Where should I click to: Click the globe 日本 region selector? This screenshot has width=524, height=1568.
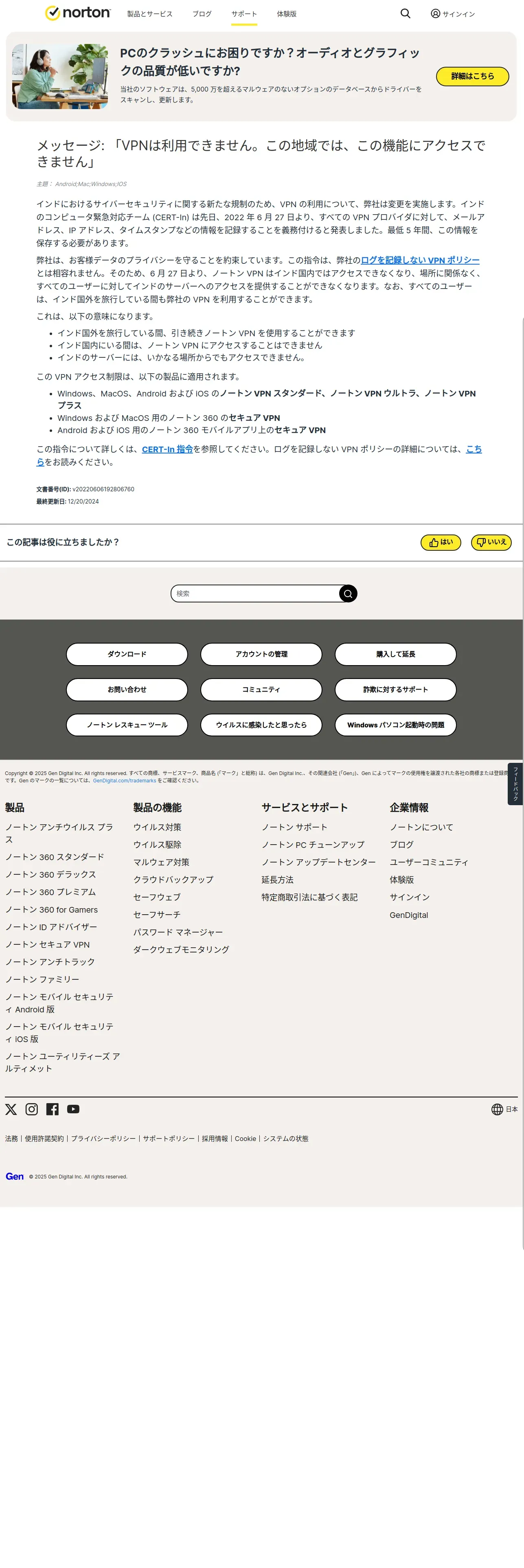coord(504,1109)
